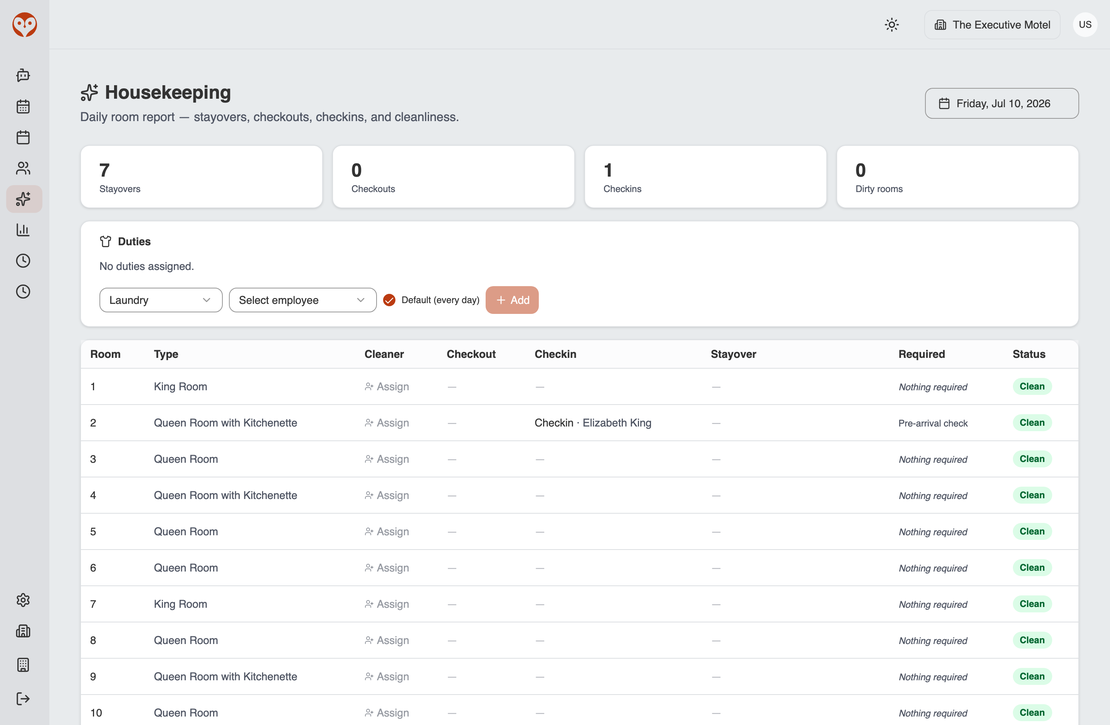1110x725 pixels.
Task: Open the robot assistant sidebar icon
Action: [23, 75]
